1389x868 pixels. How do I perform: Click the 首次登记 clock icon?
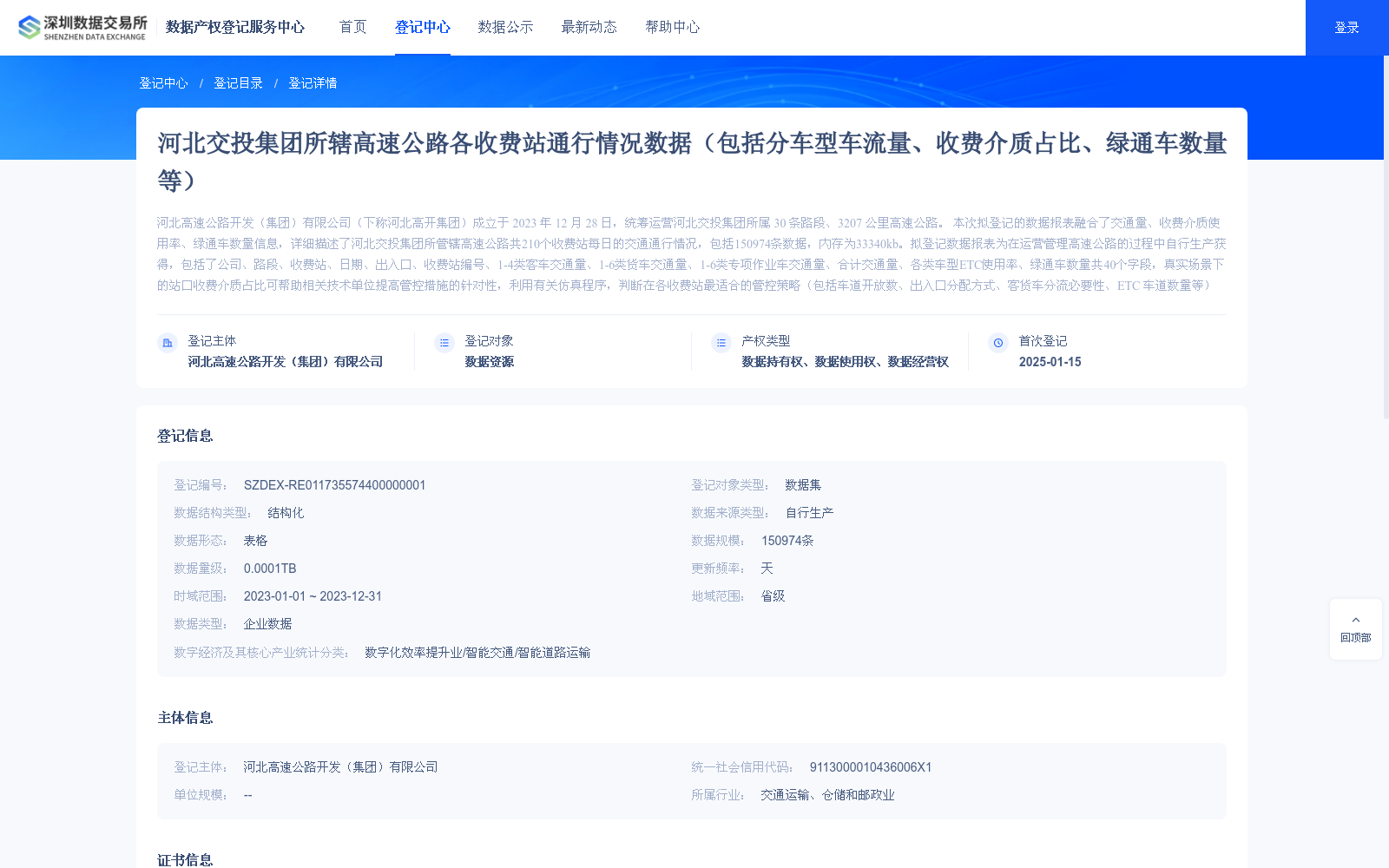[998, 343]
